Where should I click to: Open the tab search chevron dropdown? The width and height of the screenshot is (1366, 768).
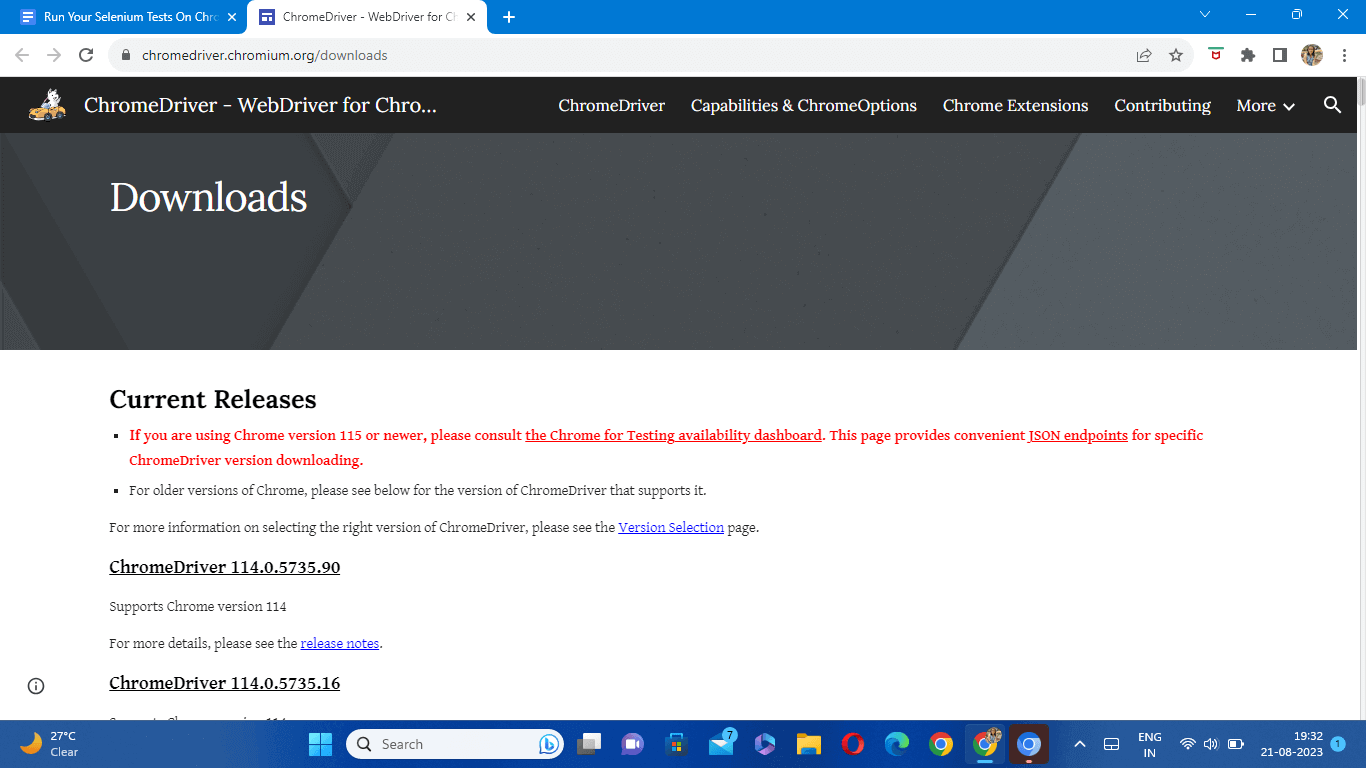(x=1205, y=15)
